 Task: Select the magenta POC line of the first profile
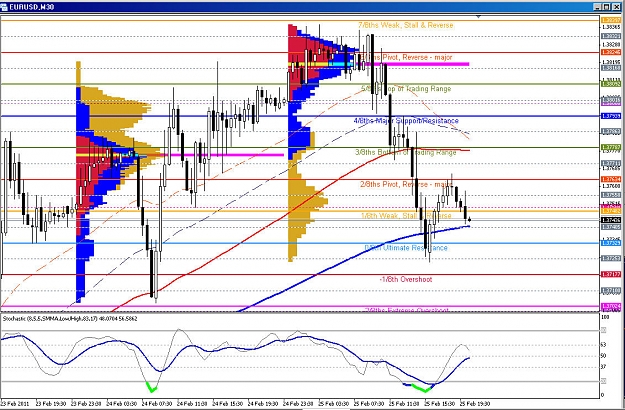[x=223, y=155]
